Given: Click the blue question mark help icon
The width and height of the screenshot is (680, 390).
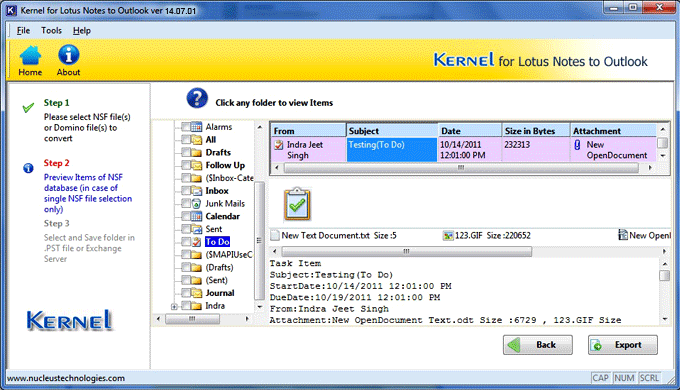Looking at the screenshot, I should (x=197, y=98).
